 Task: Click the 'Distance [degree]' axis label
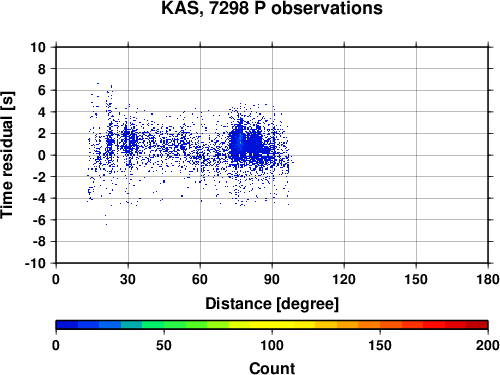(x=272, y=304)
